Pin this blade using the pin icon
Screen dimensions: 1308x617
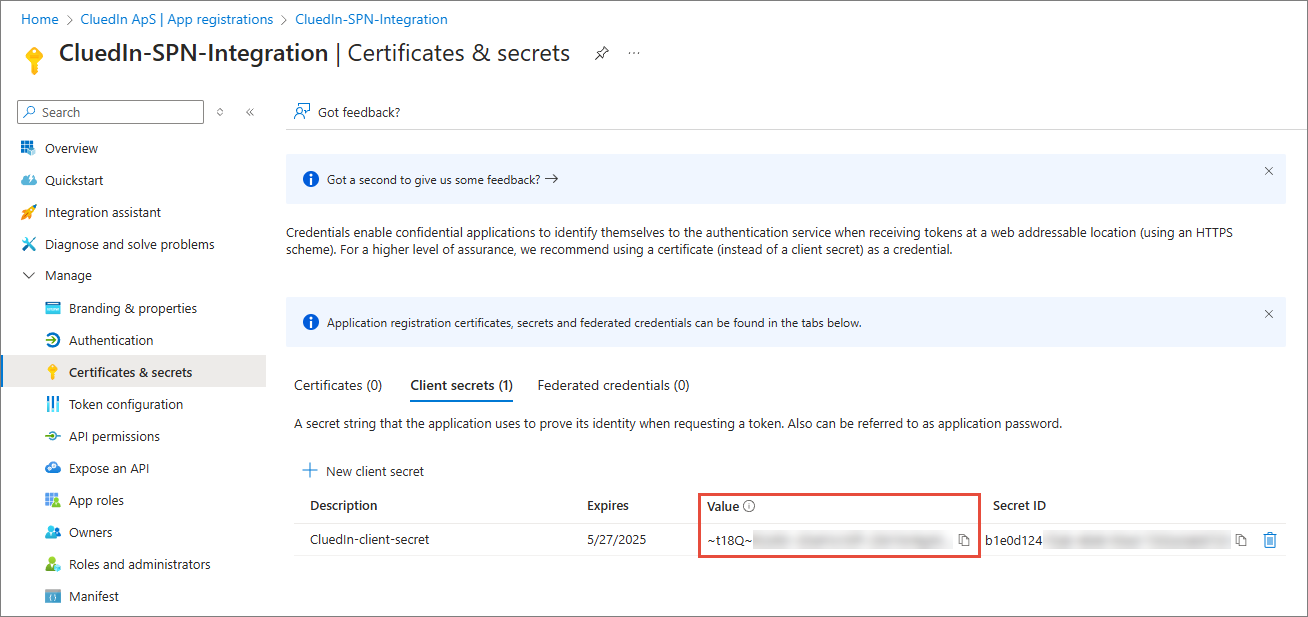(x=601, y=54)
